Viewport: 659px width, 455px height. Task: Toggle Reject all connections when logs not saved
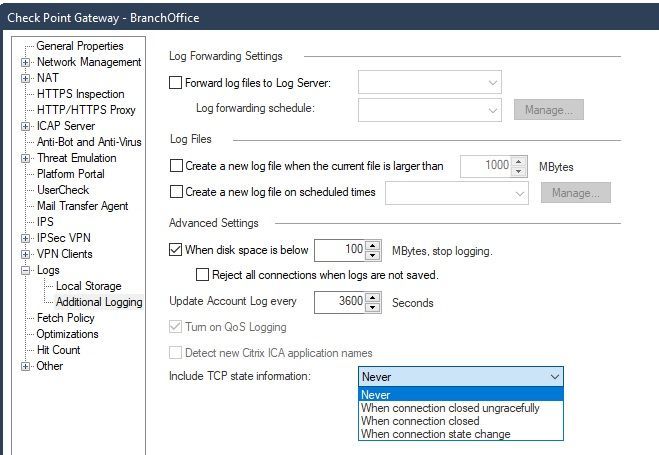coord(204,274)
